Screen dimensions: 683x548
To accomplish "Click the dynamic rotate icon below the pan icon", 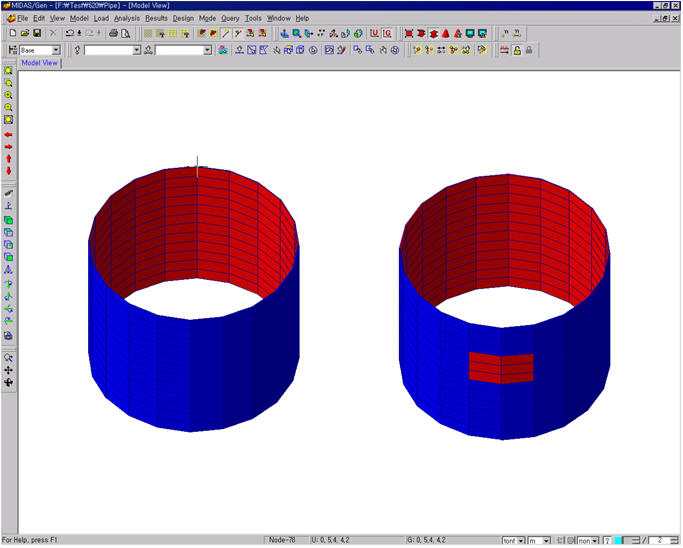I will (8, 382).
